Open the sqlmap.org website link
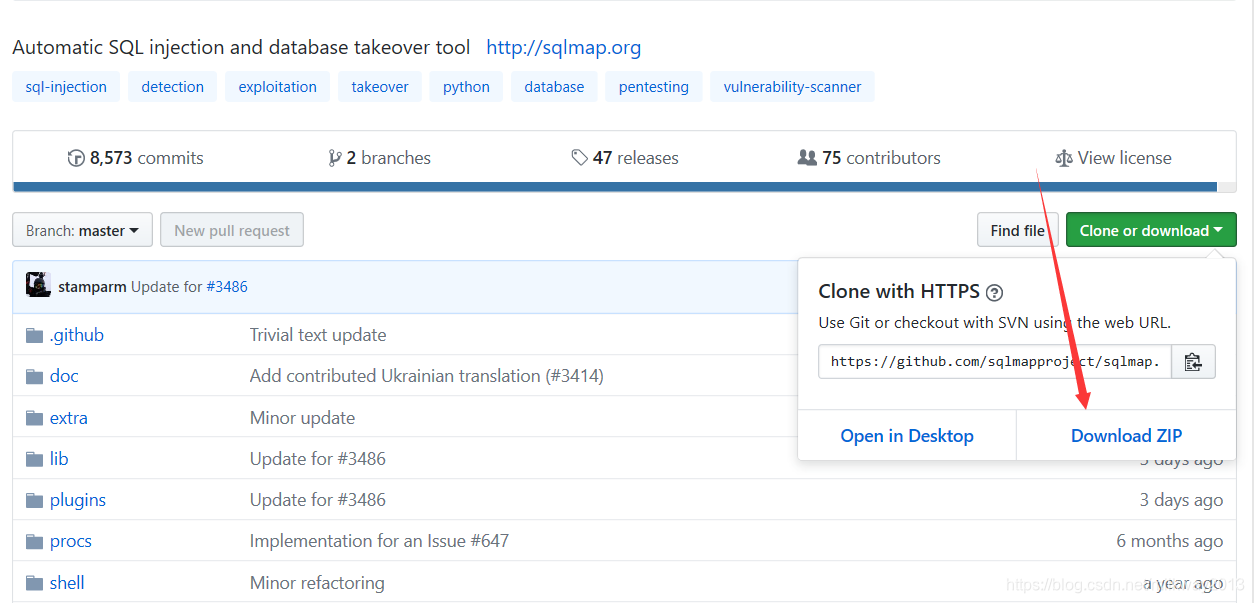The width and height of the screenshot is (1254, 603). click(563, 47)
